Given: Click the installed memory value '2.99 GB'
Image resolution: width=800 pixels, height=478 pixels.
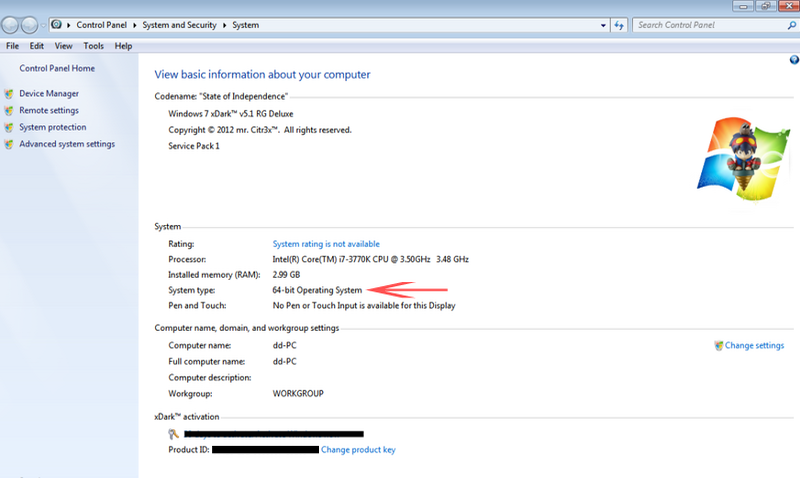Looking at the screenshot, I should [x=286, y=275].
